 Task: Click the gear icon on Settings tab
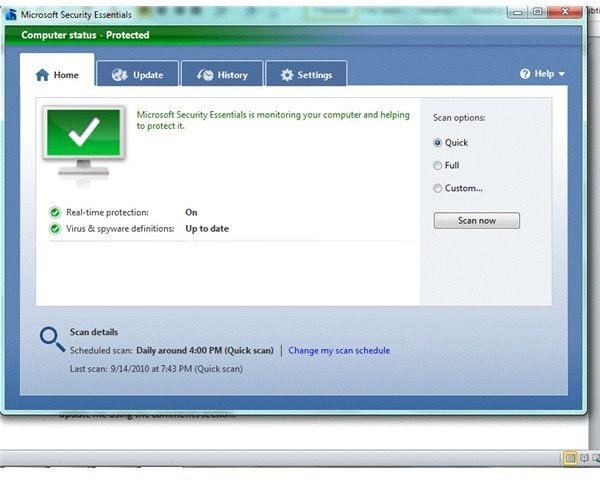tap(287, 75)
